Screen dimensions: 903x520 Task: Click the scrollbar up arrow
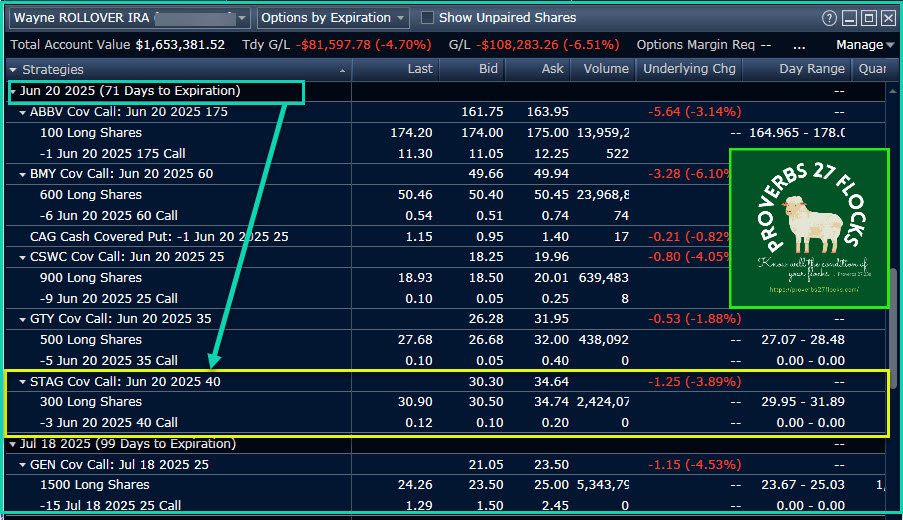click(893, 90)
